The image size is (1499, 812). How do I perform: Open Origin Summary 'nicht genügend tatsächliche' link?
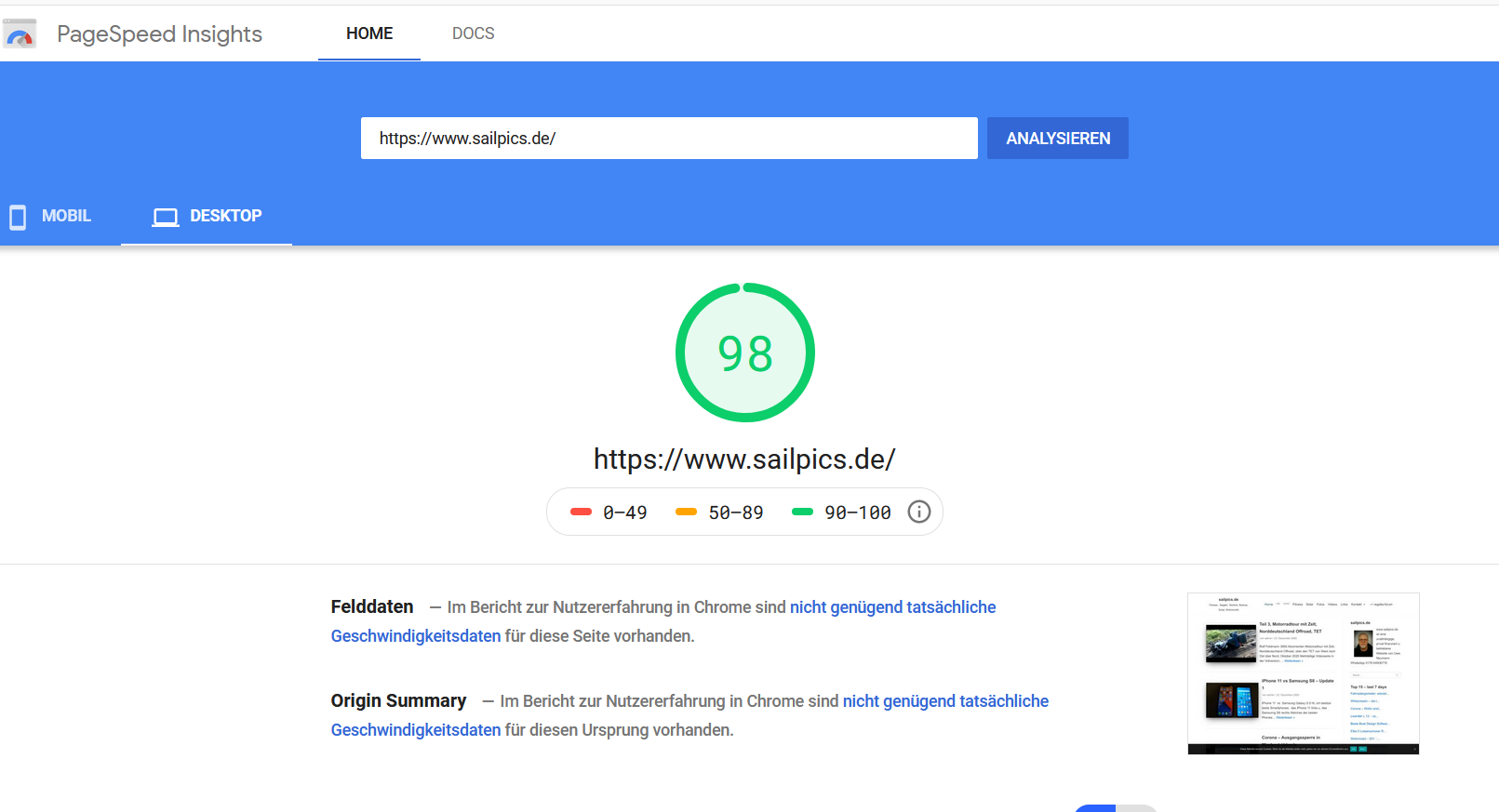[945, 700]
